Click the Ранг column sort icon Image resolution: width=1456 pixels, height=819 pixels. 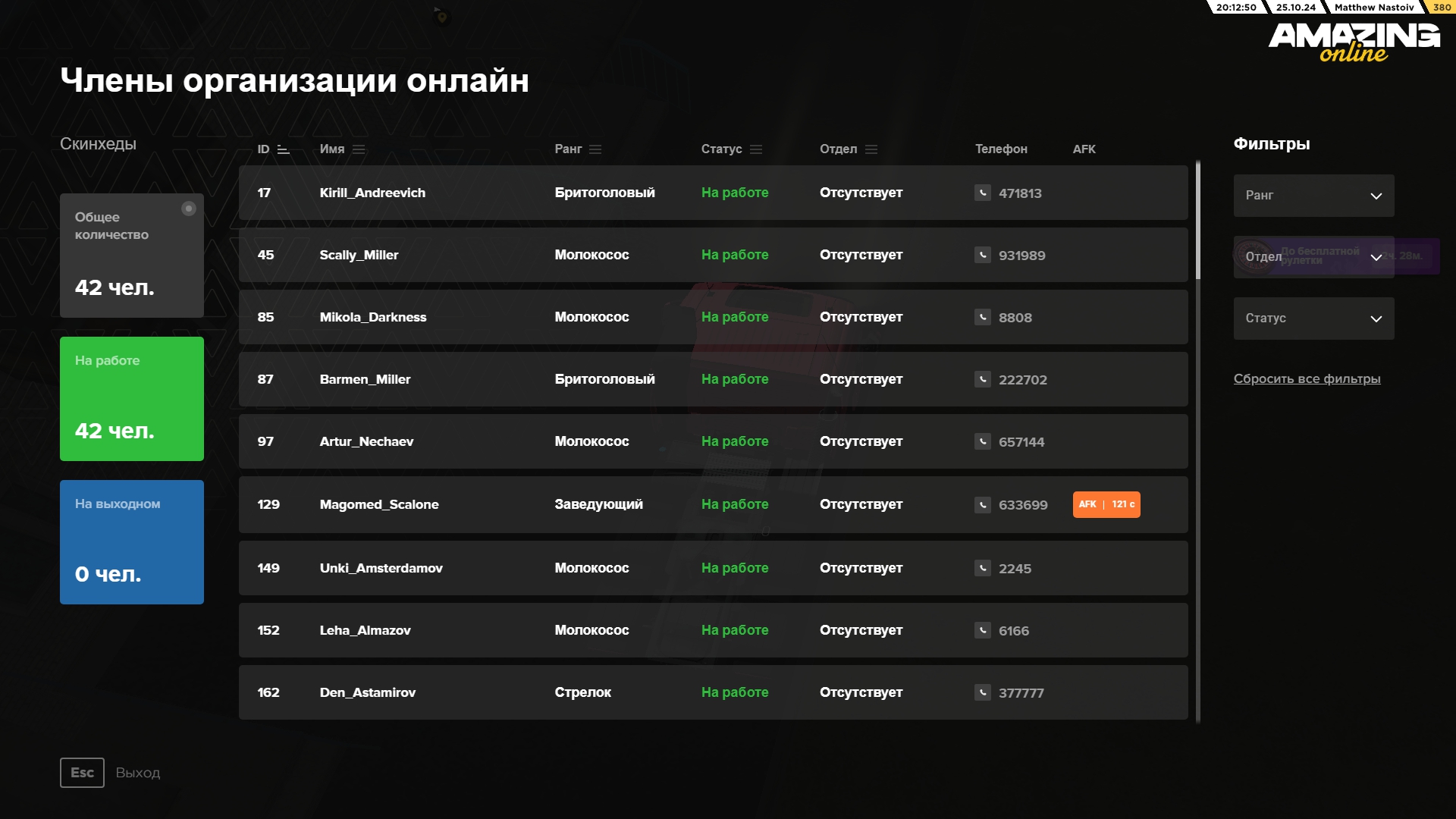pos(595,149)
